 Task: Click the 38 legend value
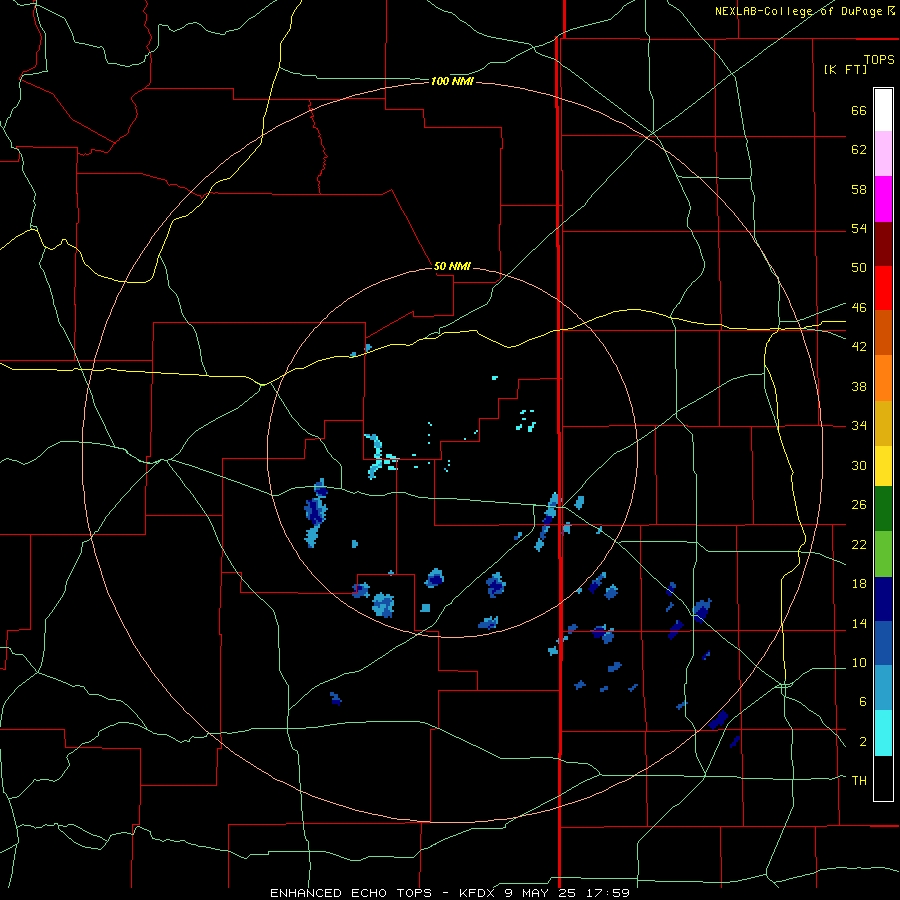[859, 386]
